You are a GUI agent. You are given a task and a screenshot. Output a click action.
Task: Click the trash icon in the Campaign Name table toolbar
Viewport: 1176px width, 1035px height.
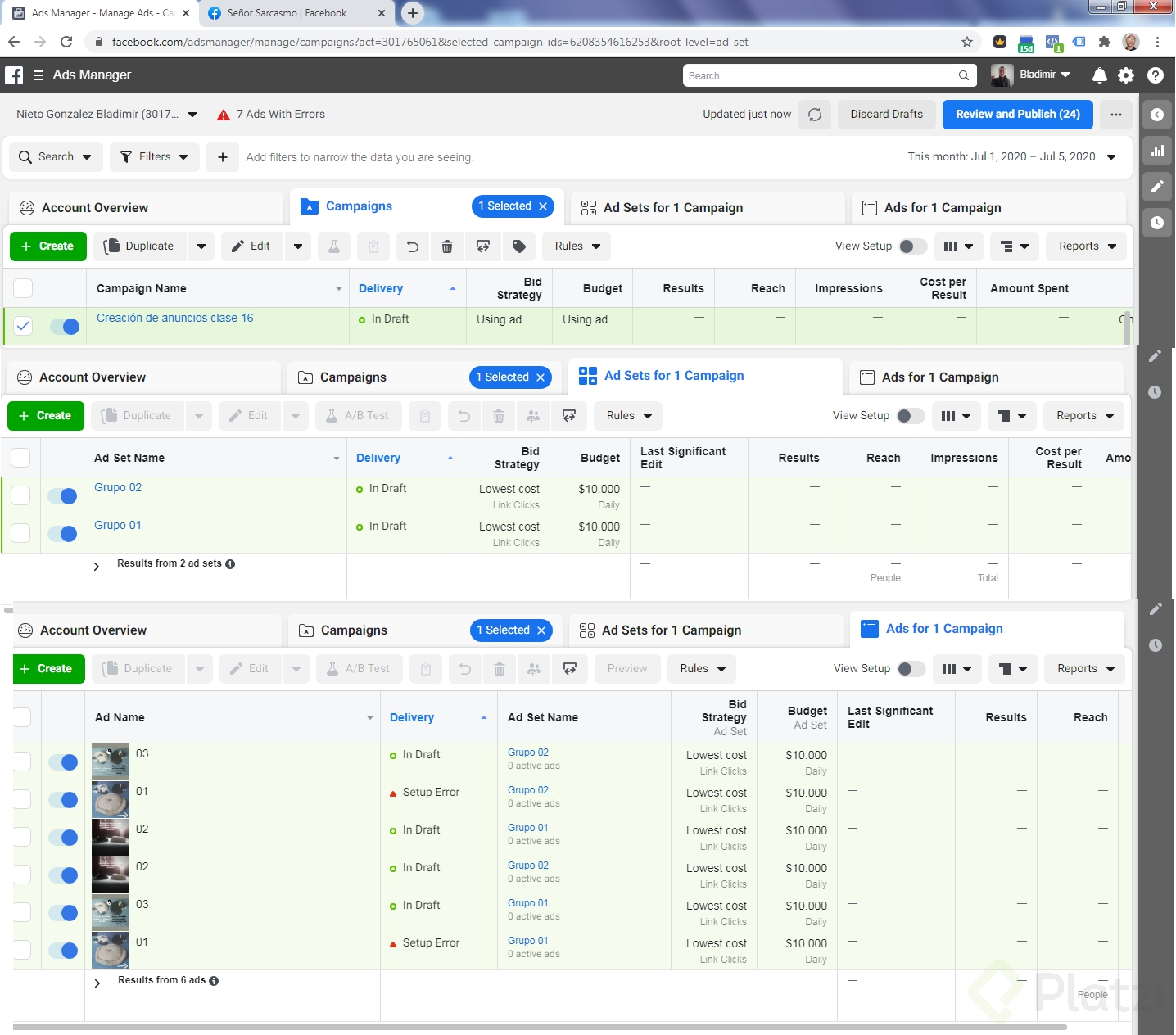447,246
